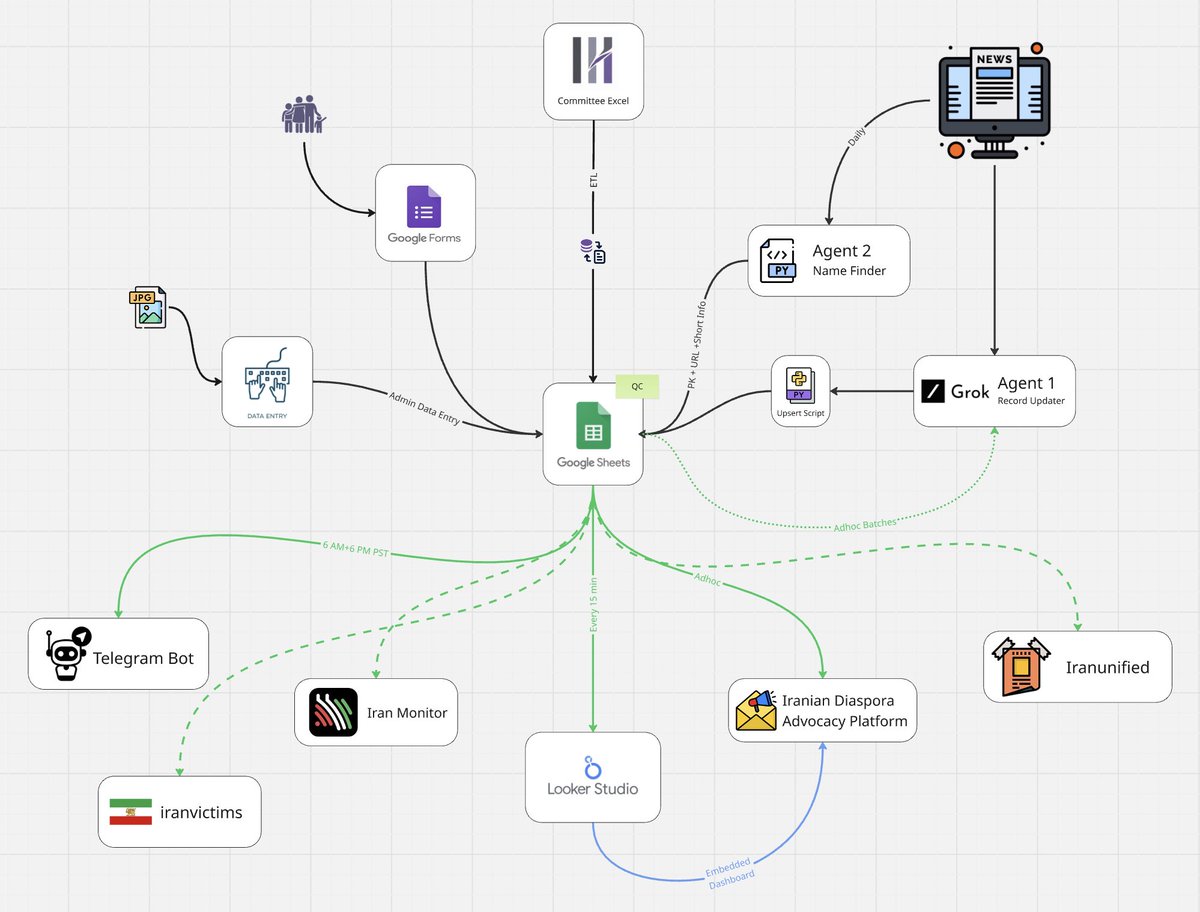This screenshot has width=1200, height=912.
Task: Select the Data Entry keyboard icon
Action: click(x=266, y=376)
